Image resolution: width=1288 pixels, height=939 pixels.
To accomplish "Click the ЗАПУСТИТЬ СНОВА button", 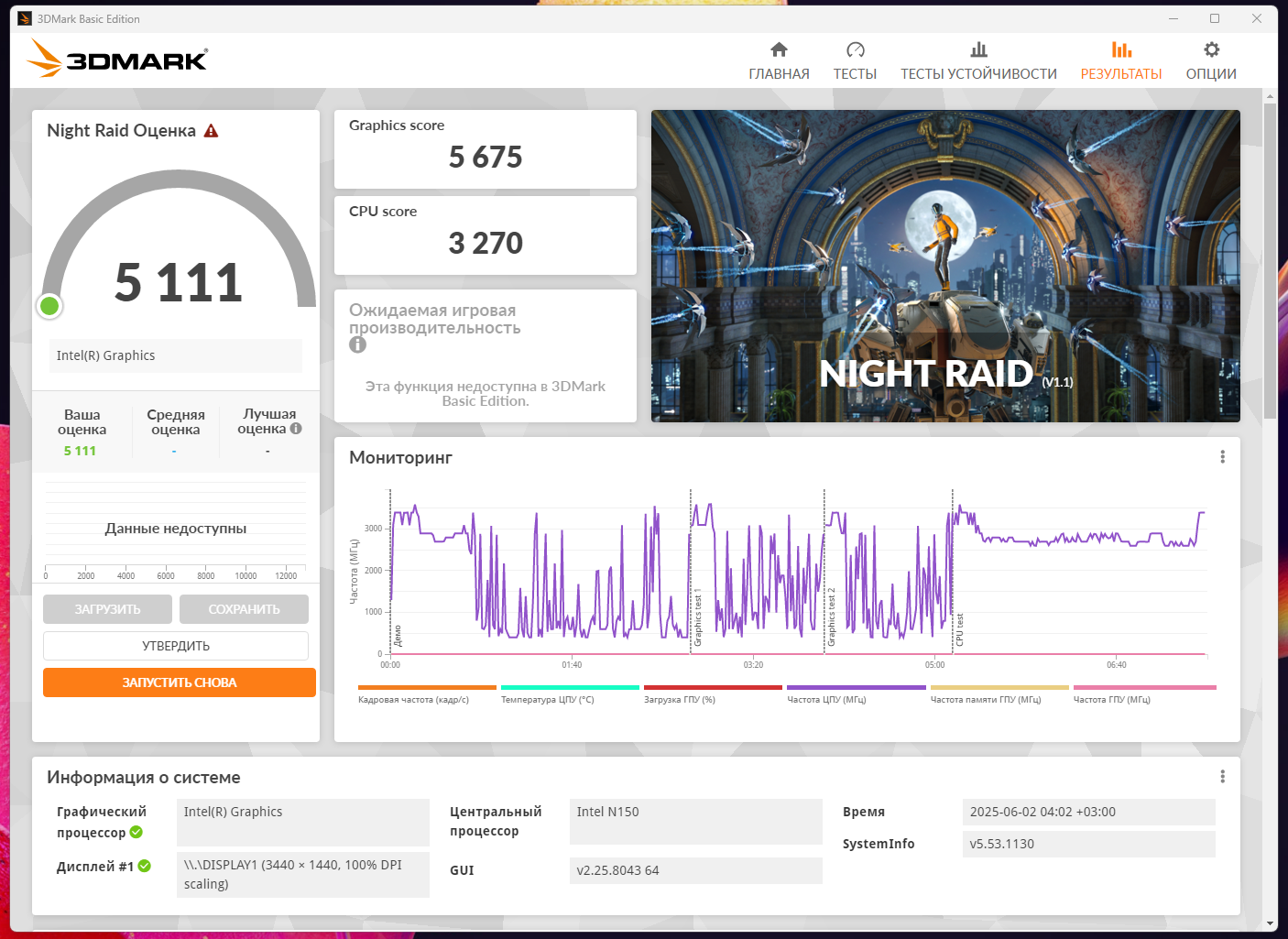I will point(180,682).
